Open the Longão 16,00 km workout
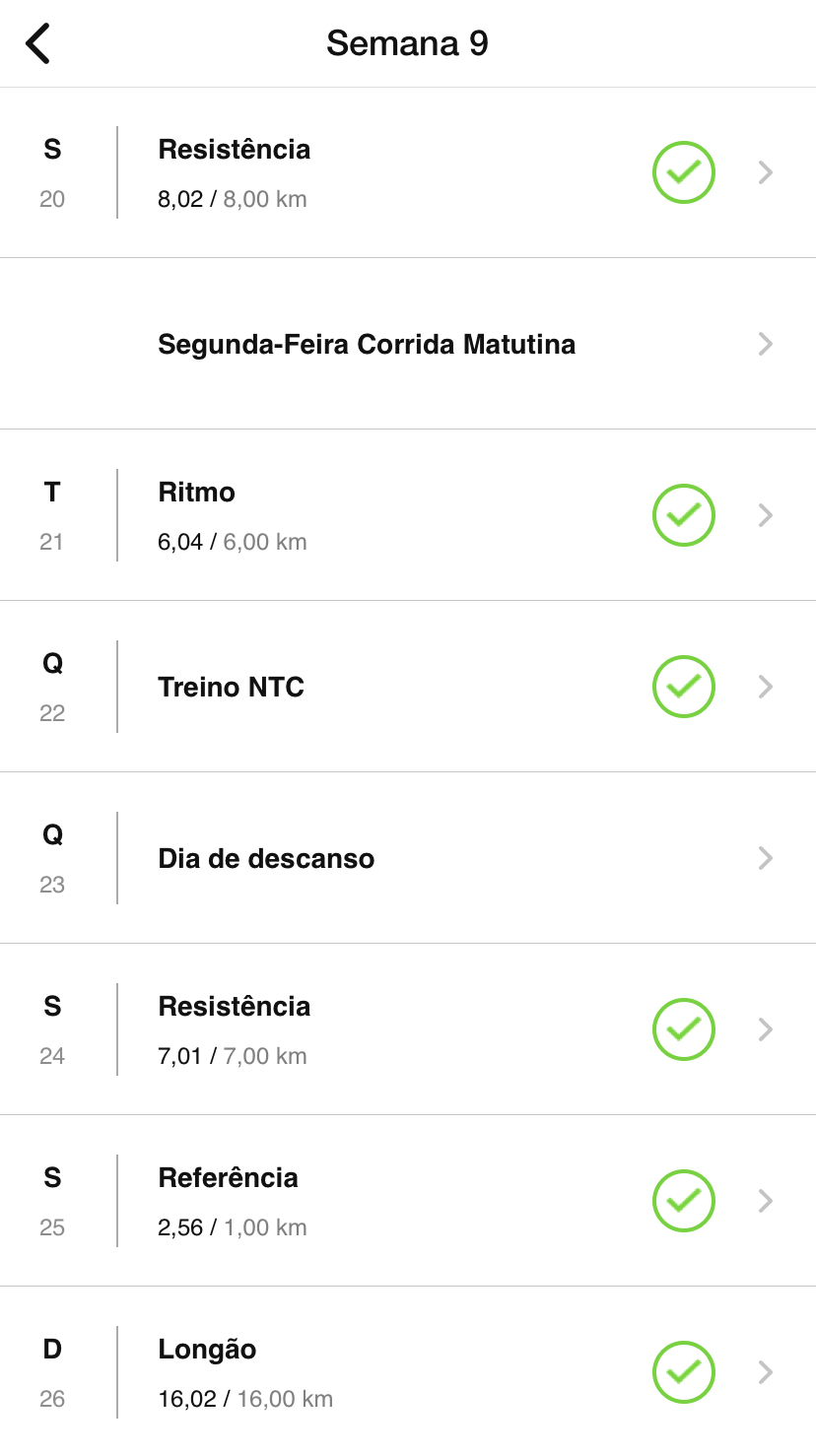Image resolution: width=816 pixels, height=1456 pixels. click(x=245, y=1372)
